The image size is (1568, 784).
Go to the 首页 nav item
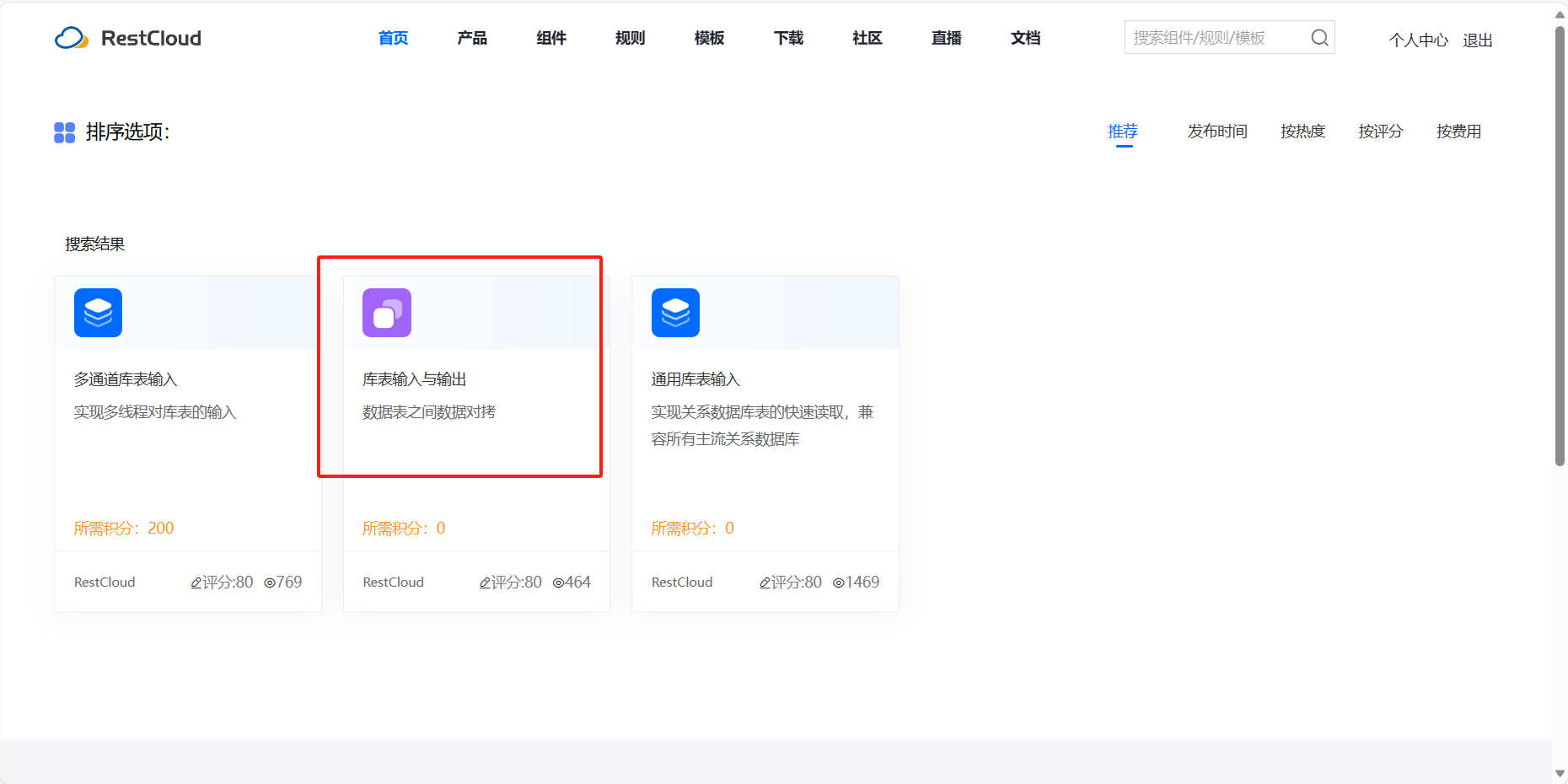[x=393, y=38]
